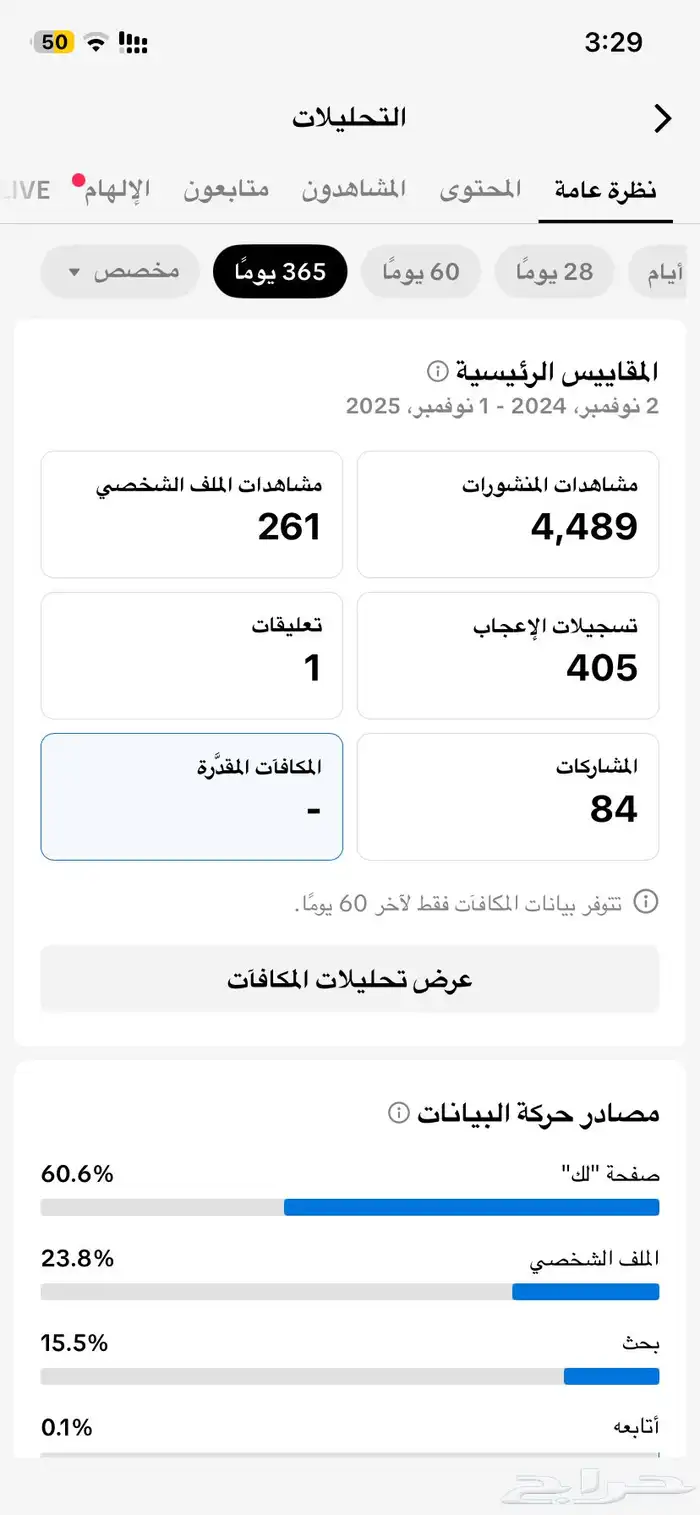
Task: Open the post views (مشاهدات المنشورات) card
Action: [508, 514]
